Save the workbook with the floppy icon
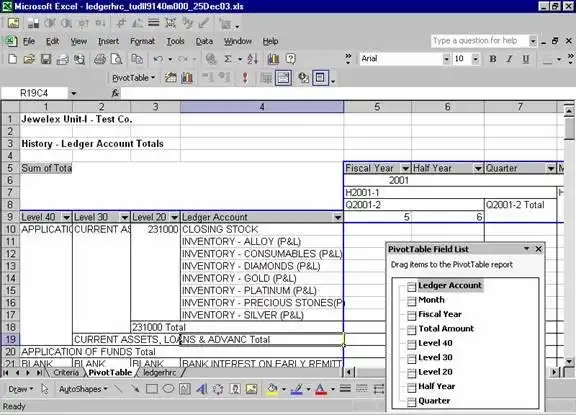 [46, 59]
